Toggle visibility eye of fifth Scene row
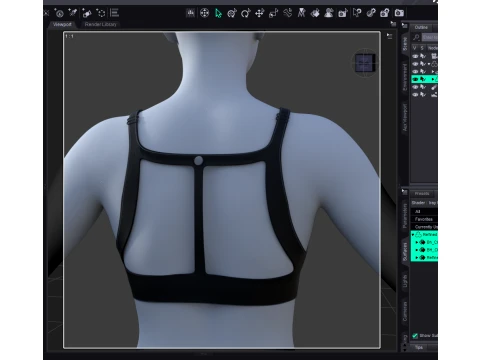 415,87
